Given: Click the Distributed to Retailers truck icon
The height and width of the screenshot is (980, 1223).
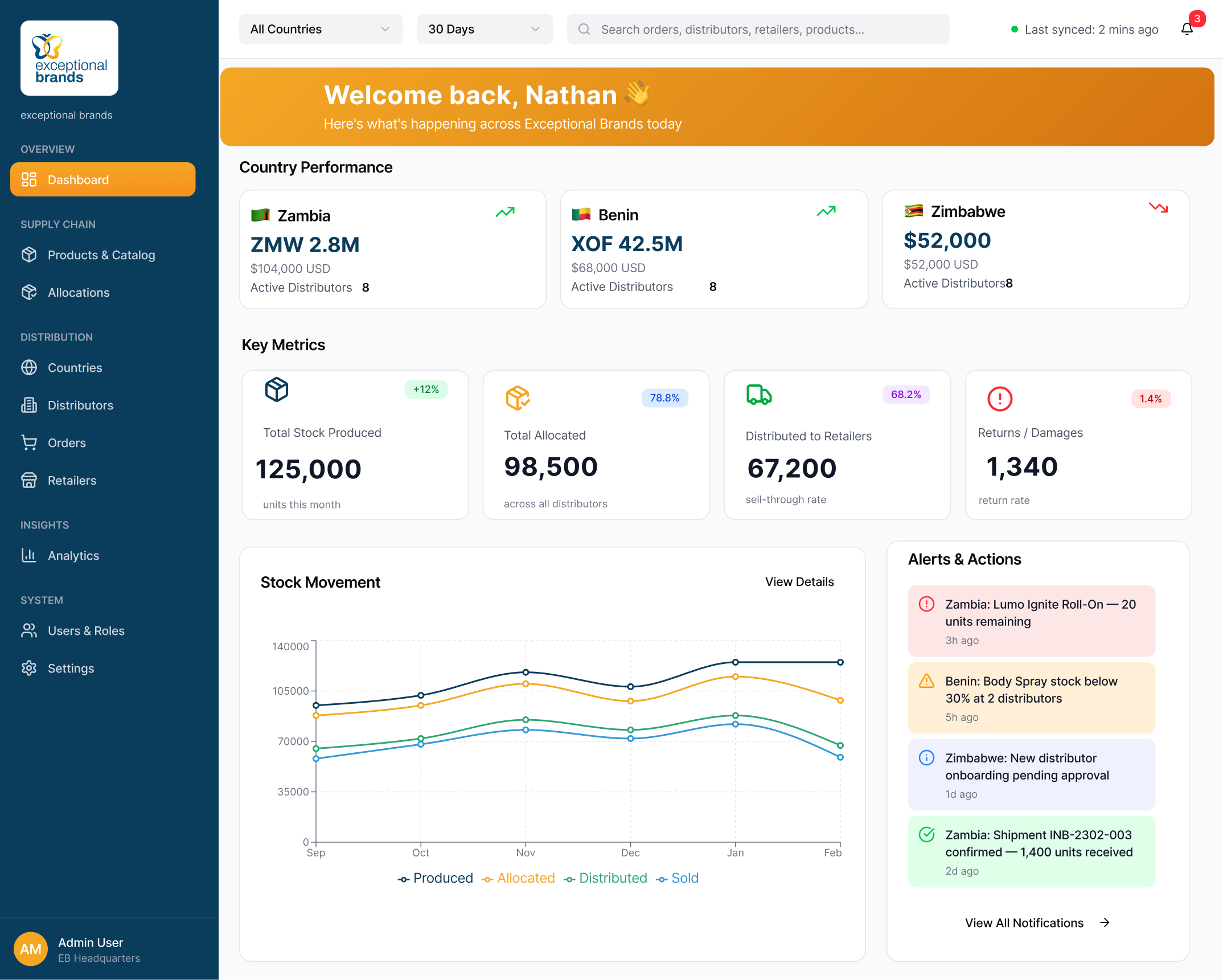Looking at the screenshot, I should (759, 394).
